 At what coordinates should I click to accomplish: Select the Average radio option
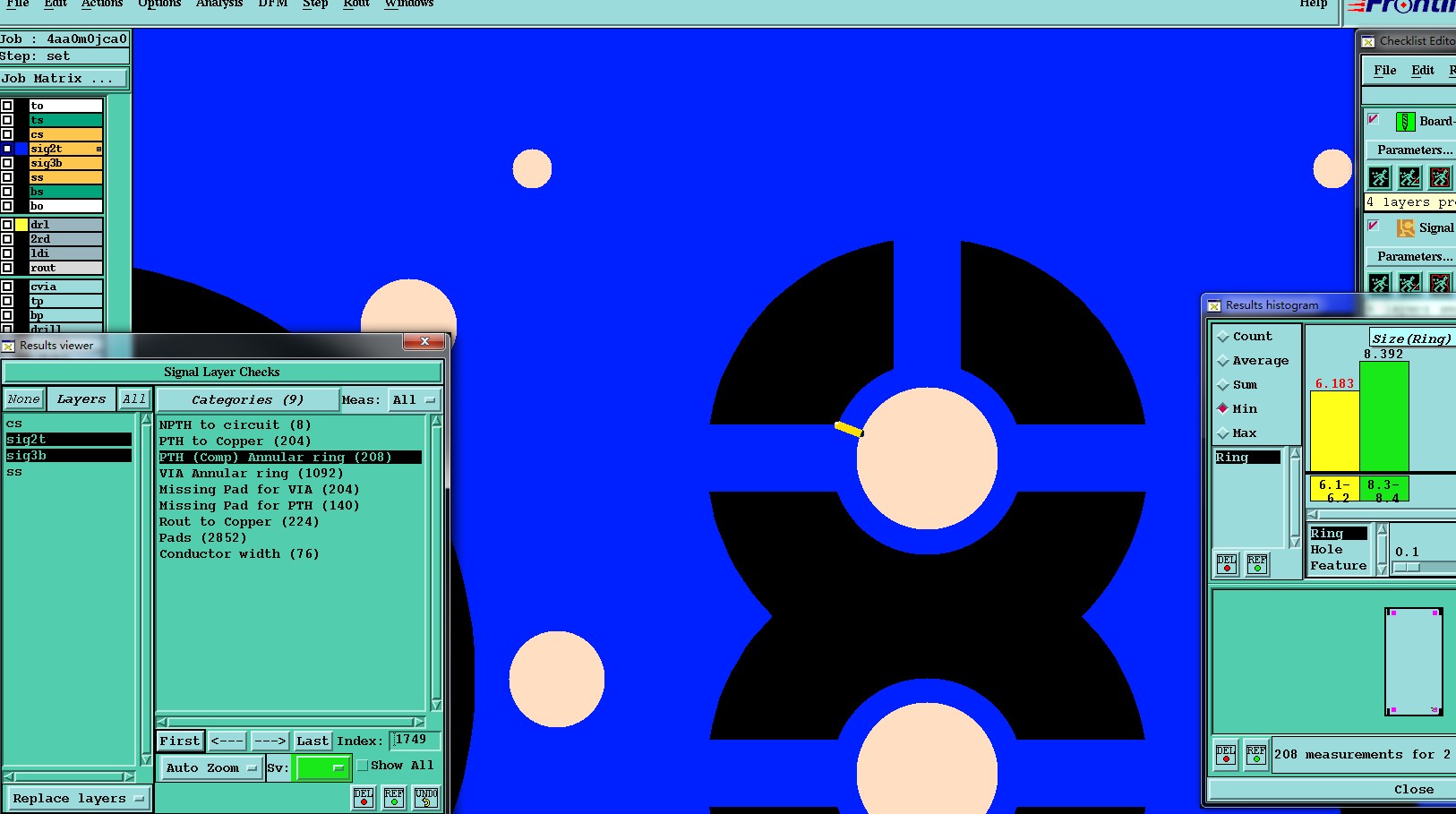pyautogui.click(x=1223, y=361)
